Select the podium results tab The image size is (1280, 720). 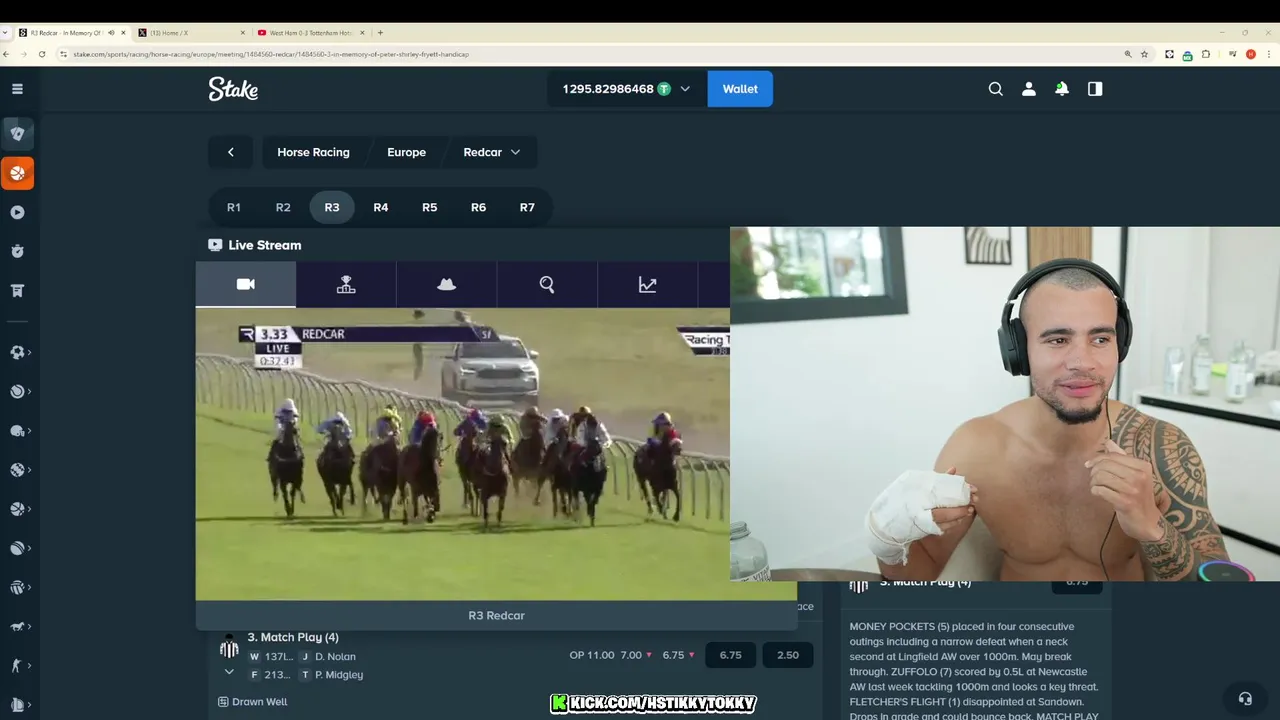[x=346, y=284]
